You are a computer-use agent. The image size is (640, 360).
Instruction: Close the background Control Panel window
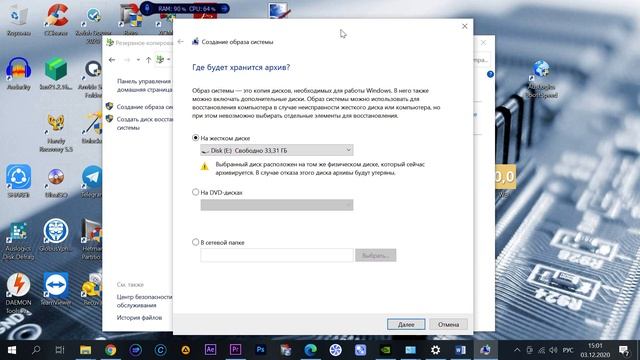click(x=483, y=42)
